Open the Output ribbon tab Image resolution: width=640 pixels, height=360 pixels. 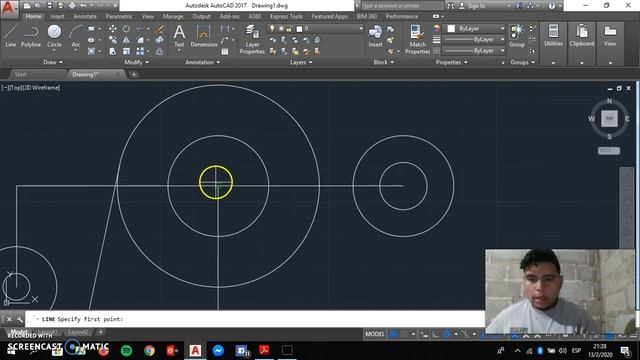tap(201, 16)
